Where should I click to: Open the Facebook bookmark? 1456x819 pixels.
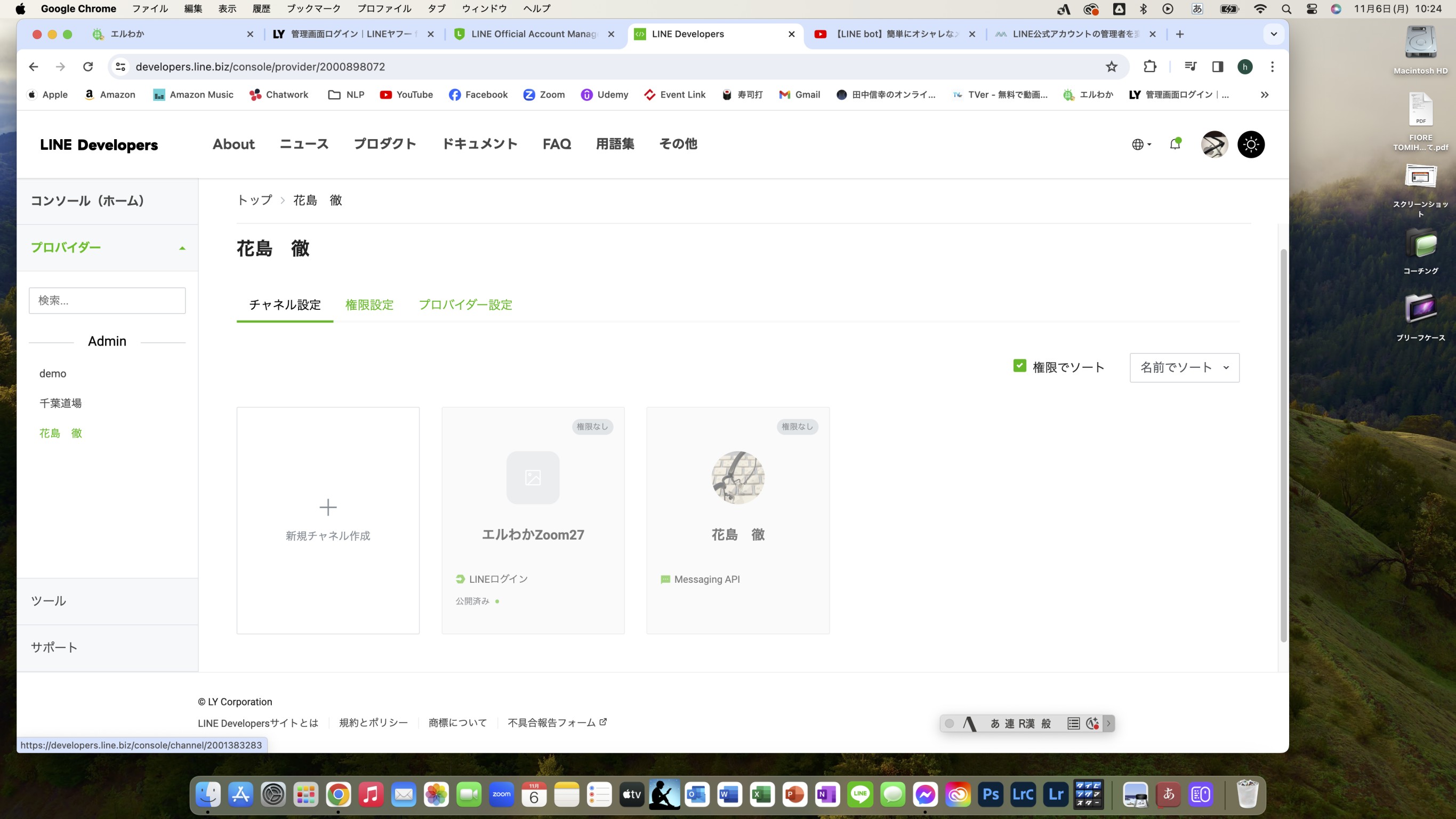(x=478, y=94)
